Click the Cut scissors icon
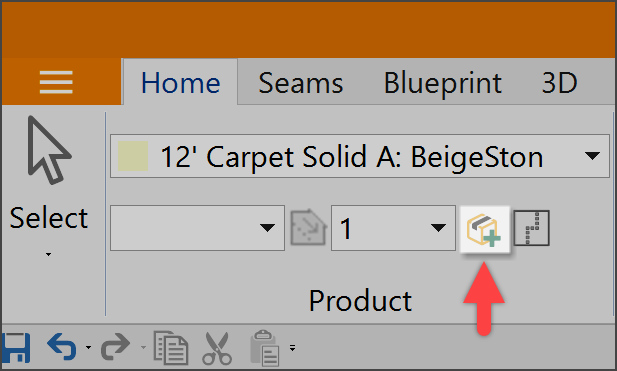This screenshot has width=617, height=371. pyautogui.click(x=217, y=348)
